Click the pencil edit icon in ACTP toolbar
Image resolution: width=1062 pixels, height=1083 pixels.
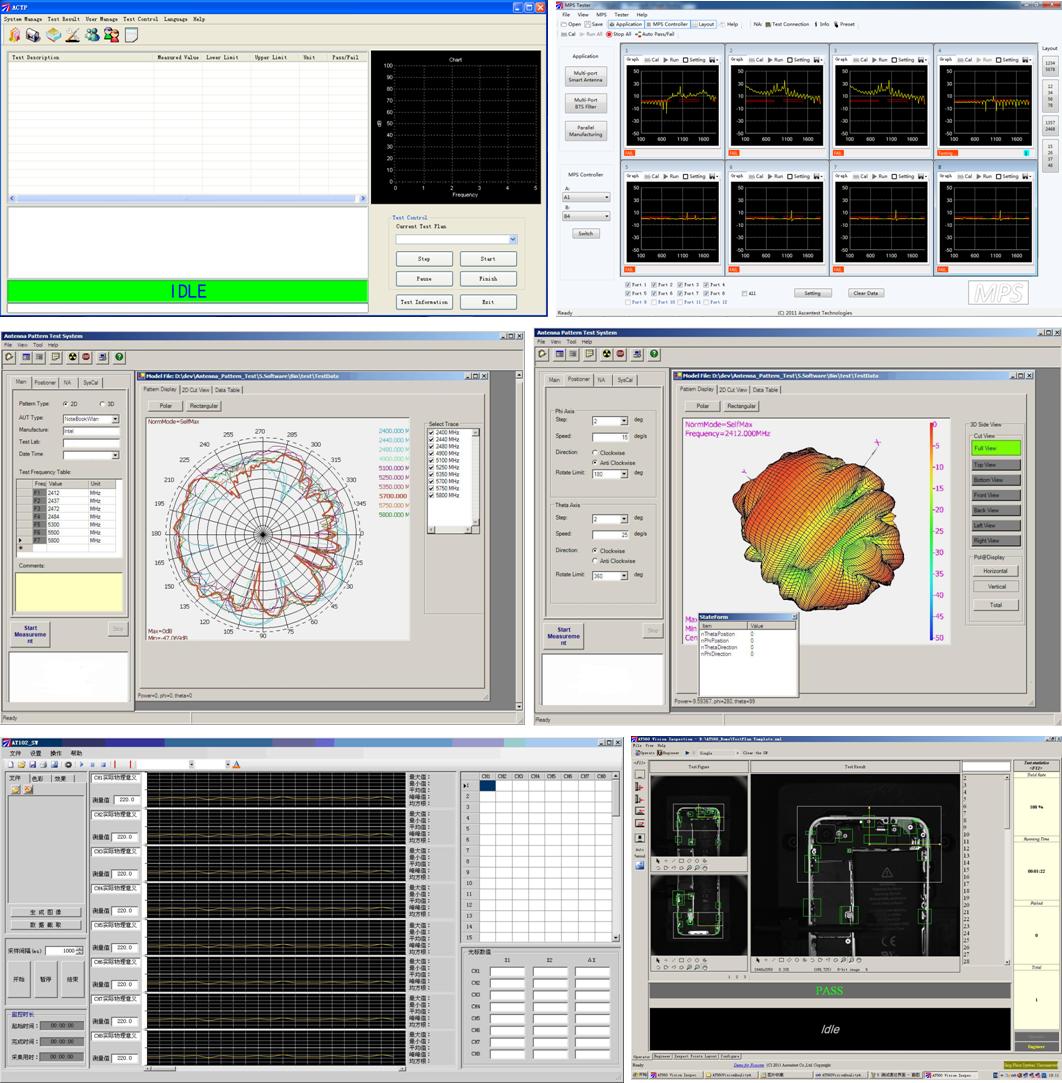coord(72,35)
